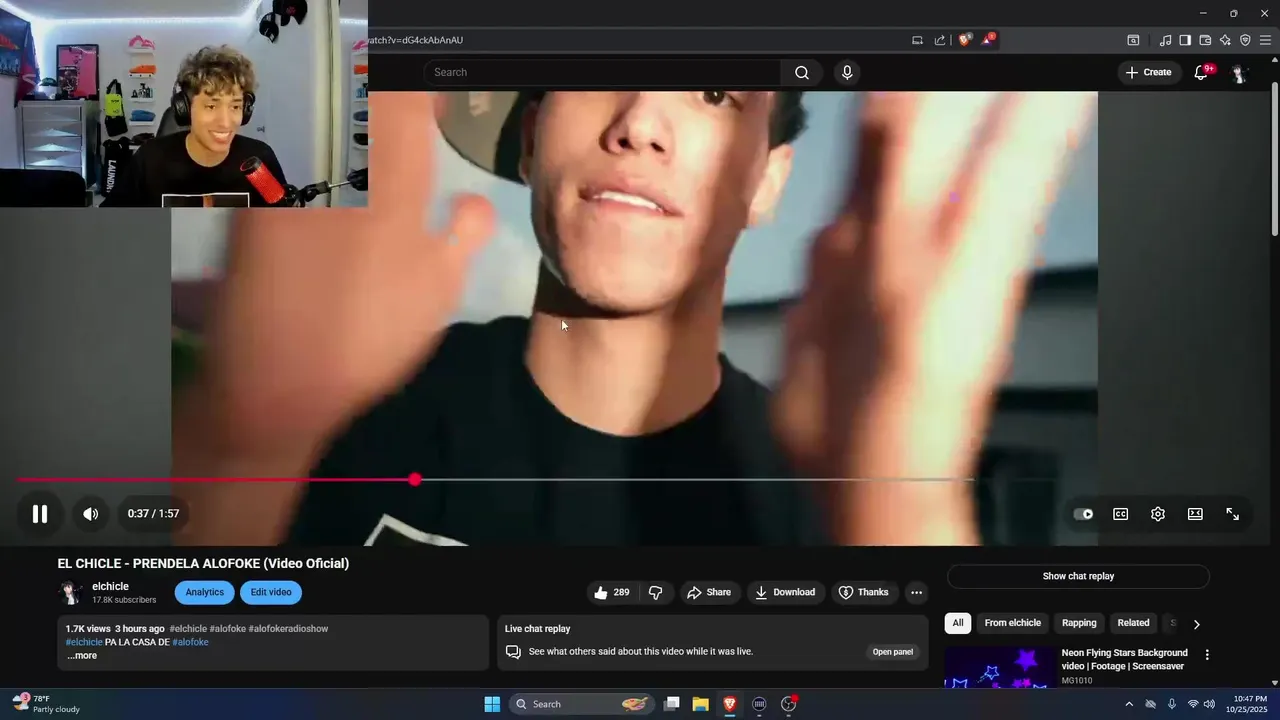Open the Windows Start menu
Image resolution: width=1280 pixels, height=720 pixels.
(492, 704)
